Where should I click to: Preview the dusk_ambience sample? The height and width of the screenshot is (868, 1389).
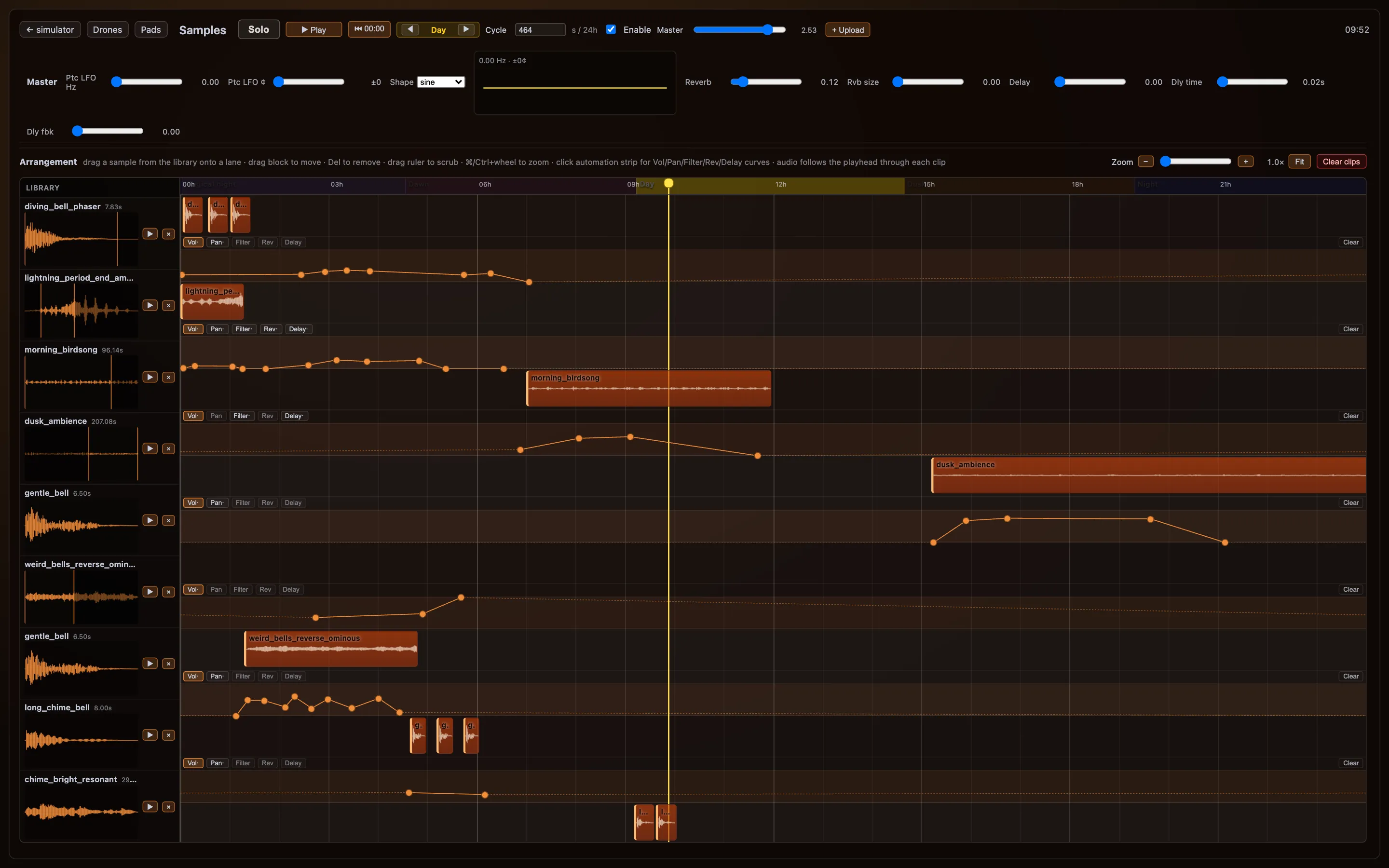150,448
